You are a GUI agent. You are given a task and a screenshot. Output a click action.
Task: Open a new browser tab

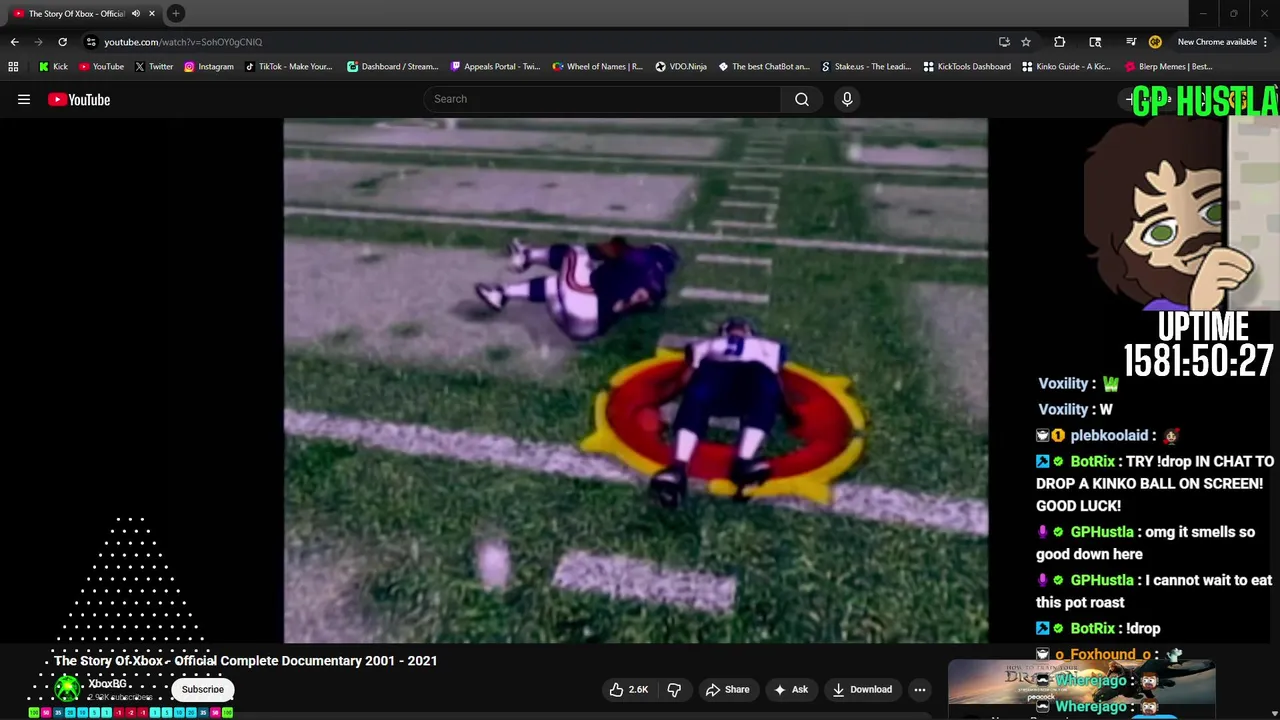click(x=175, y=13)
